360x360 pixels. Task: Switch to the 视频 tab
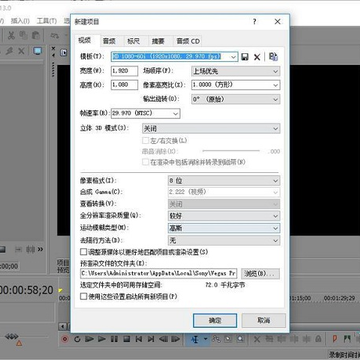(85, 40)
